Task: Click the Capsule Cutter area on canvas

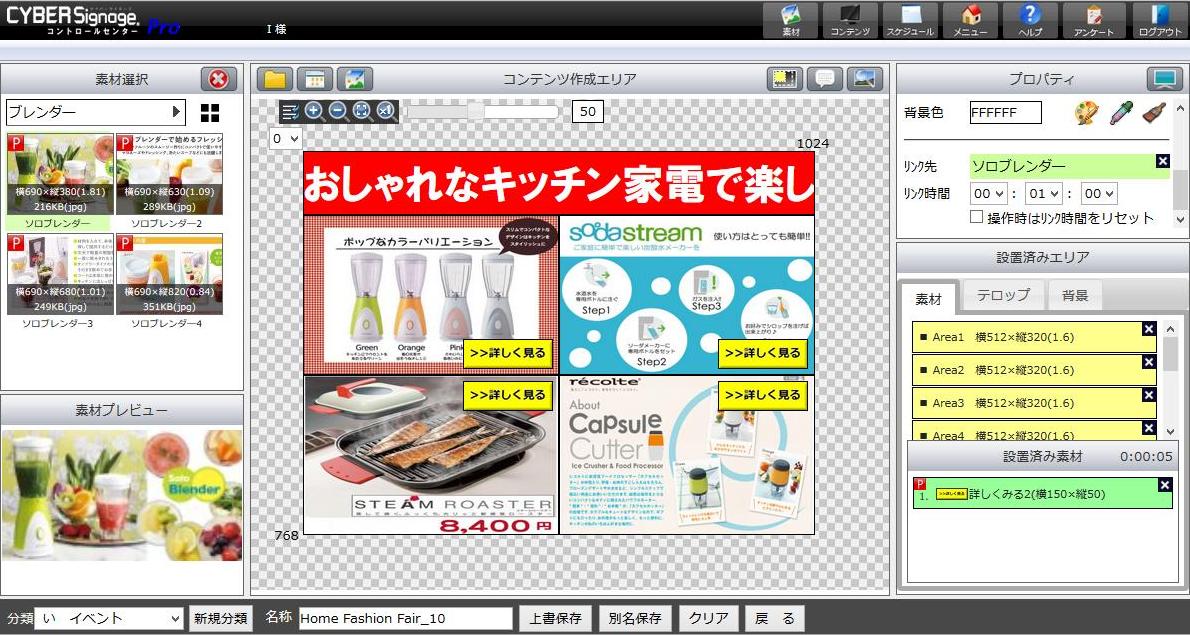Action: coord(687,454)
